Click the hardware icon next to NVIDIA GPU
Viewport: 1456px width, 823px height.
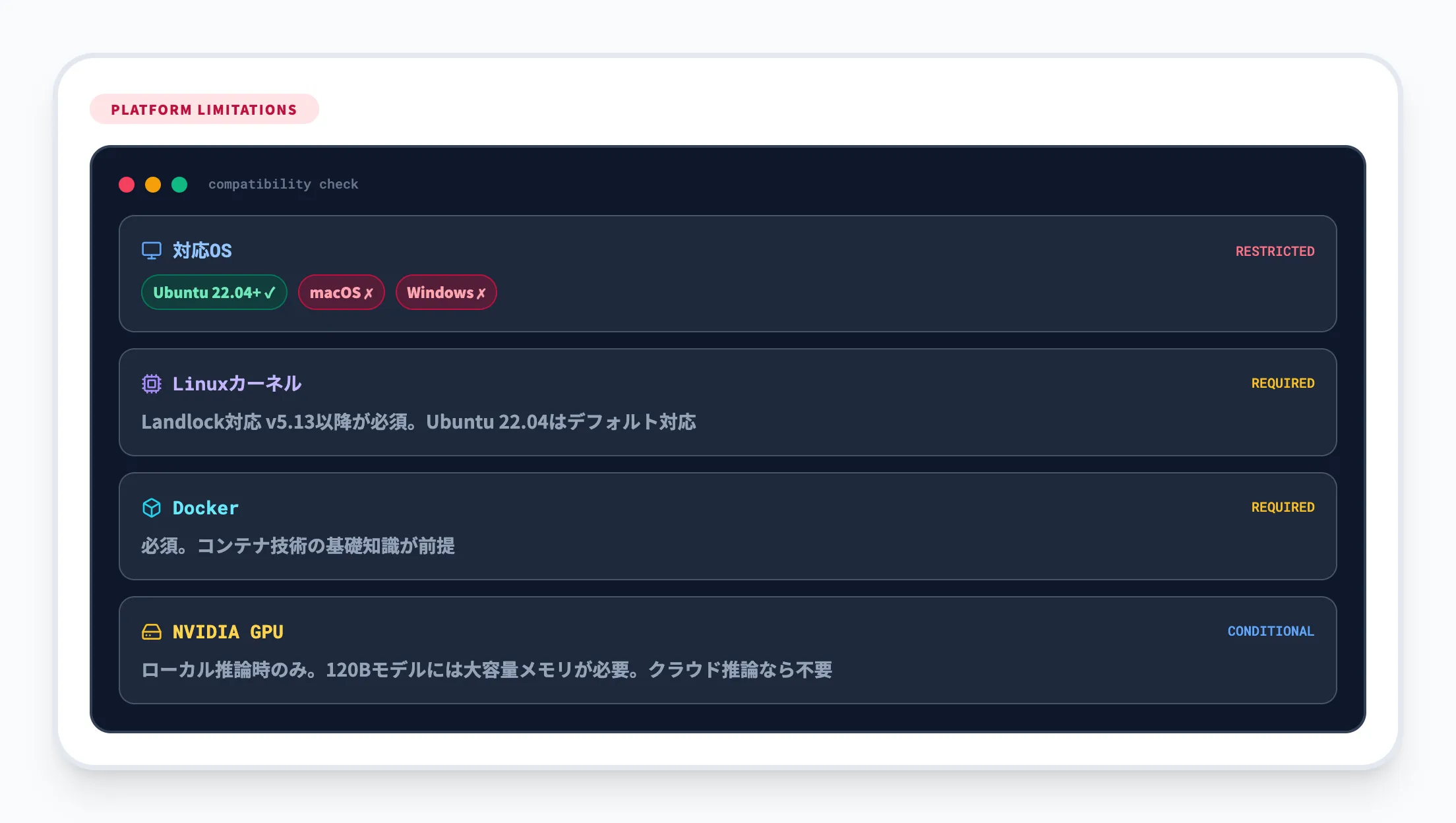[152, 631]
